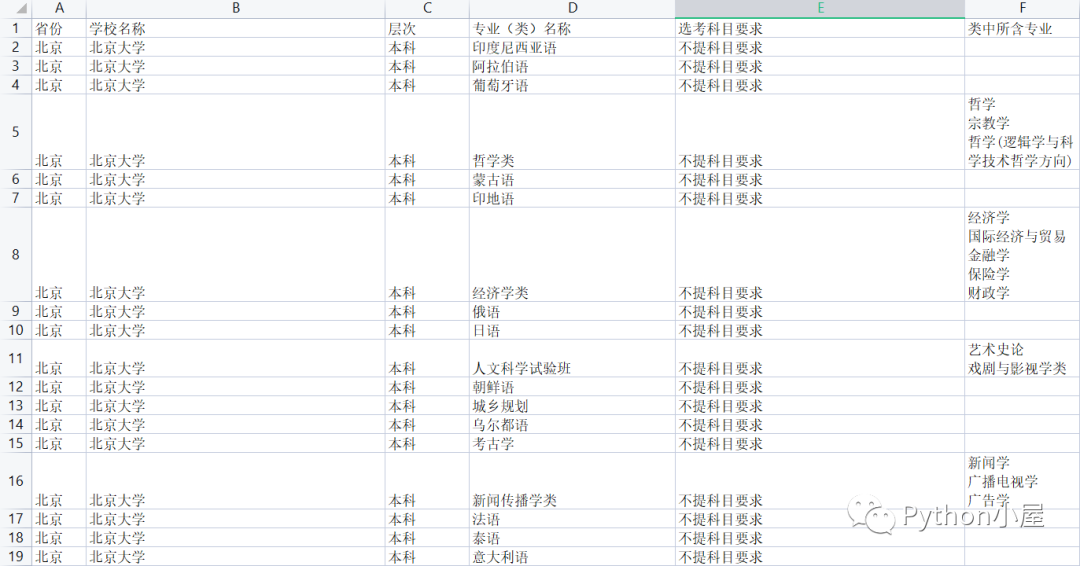This screenshot has height=566, width=1080.
Task: Click cell '学校名称'
Action: click(236, 29)
